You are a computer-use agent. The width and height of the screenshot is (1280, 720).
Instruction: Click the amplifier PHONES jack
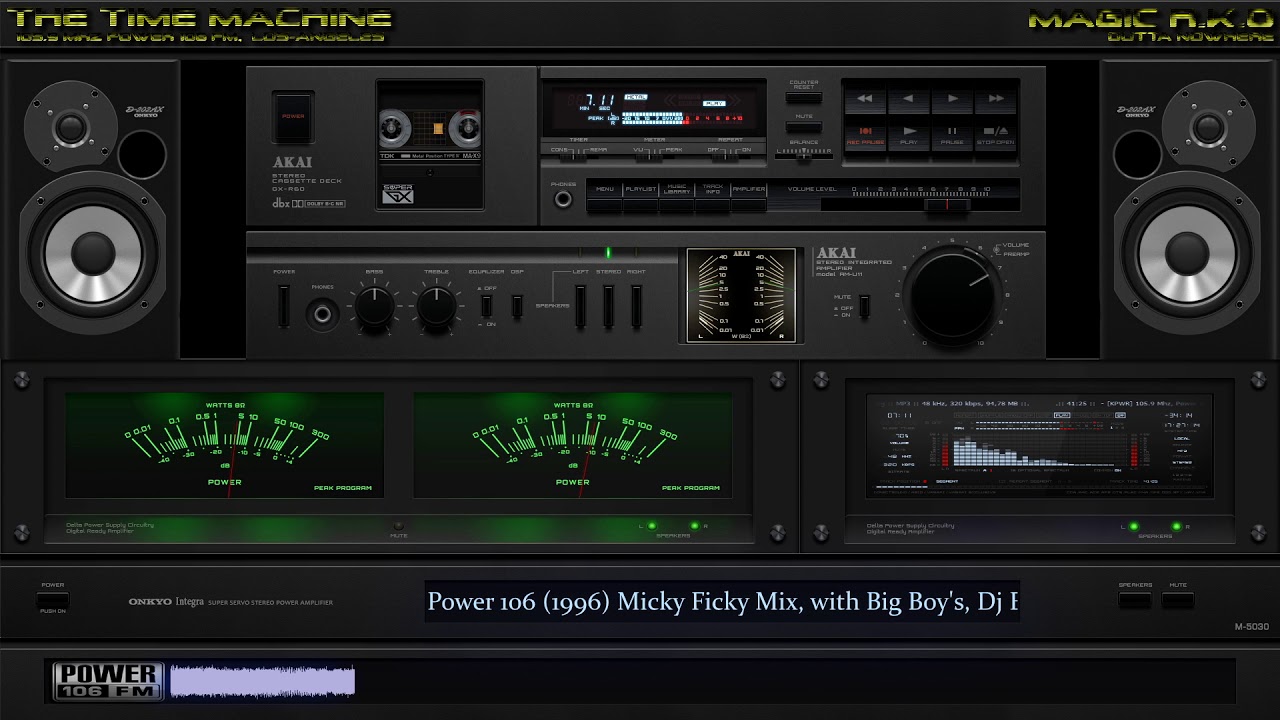click(x=322, y=315)
